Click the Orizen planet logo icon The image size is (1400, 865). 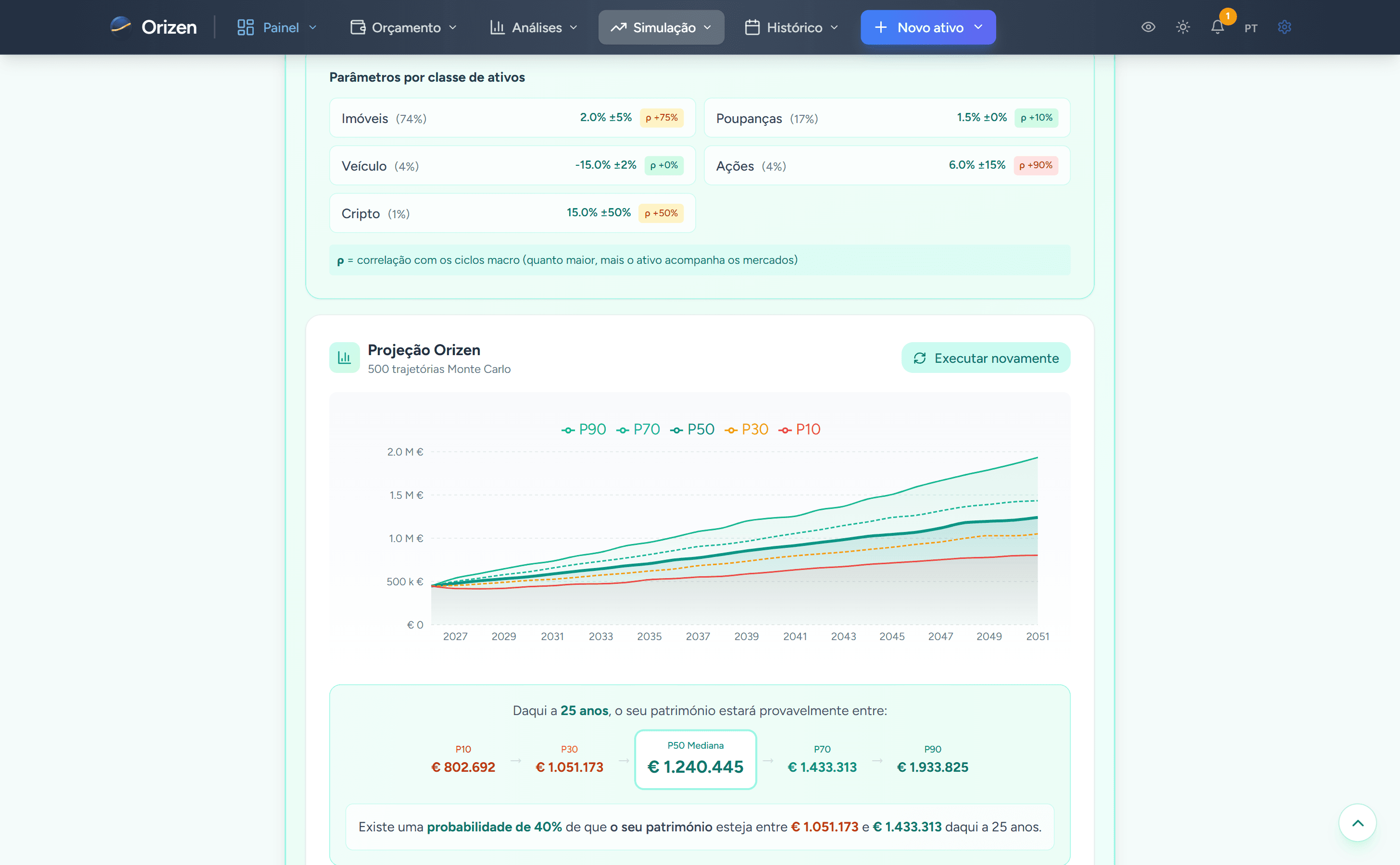pyautogui.click(x=121, y=27)
